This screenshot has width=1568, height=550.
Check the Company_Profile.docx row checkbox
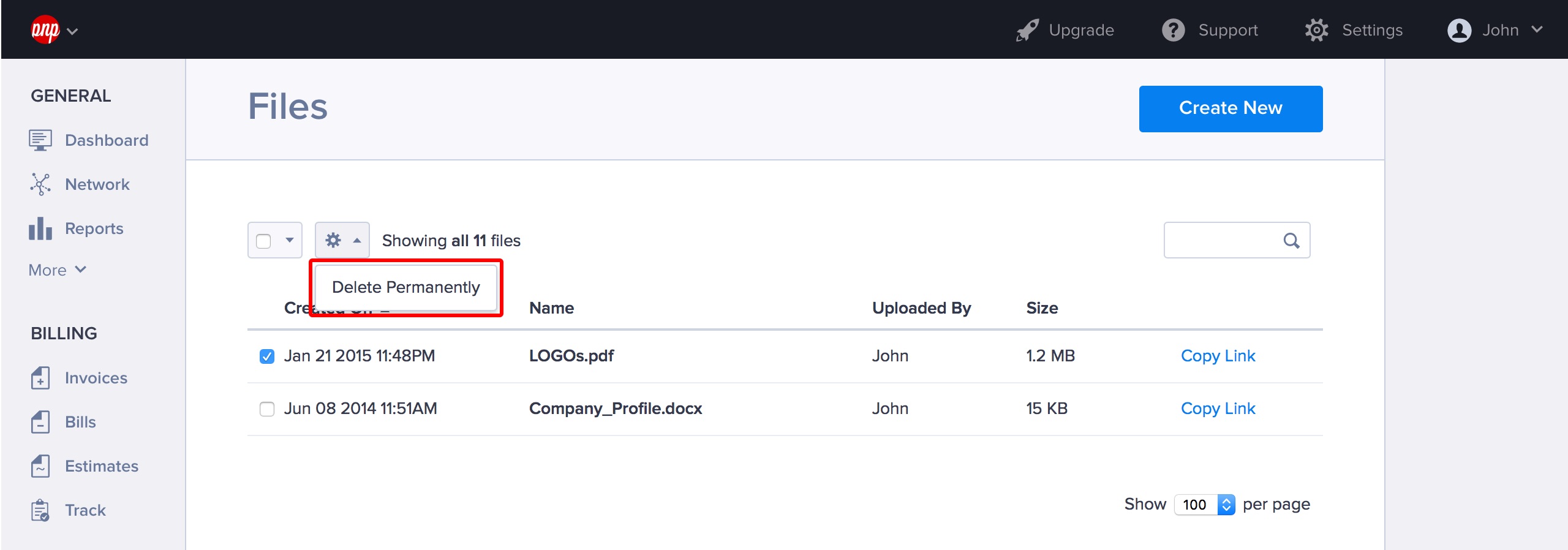[267, 409]
